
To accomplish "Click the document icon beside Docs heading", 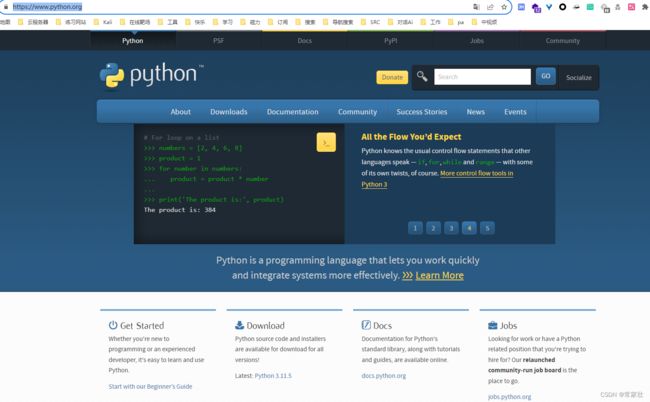I will [366, 325].
